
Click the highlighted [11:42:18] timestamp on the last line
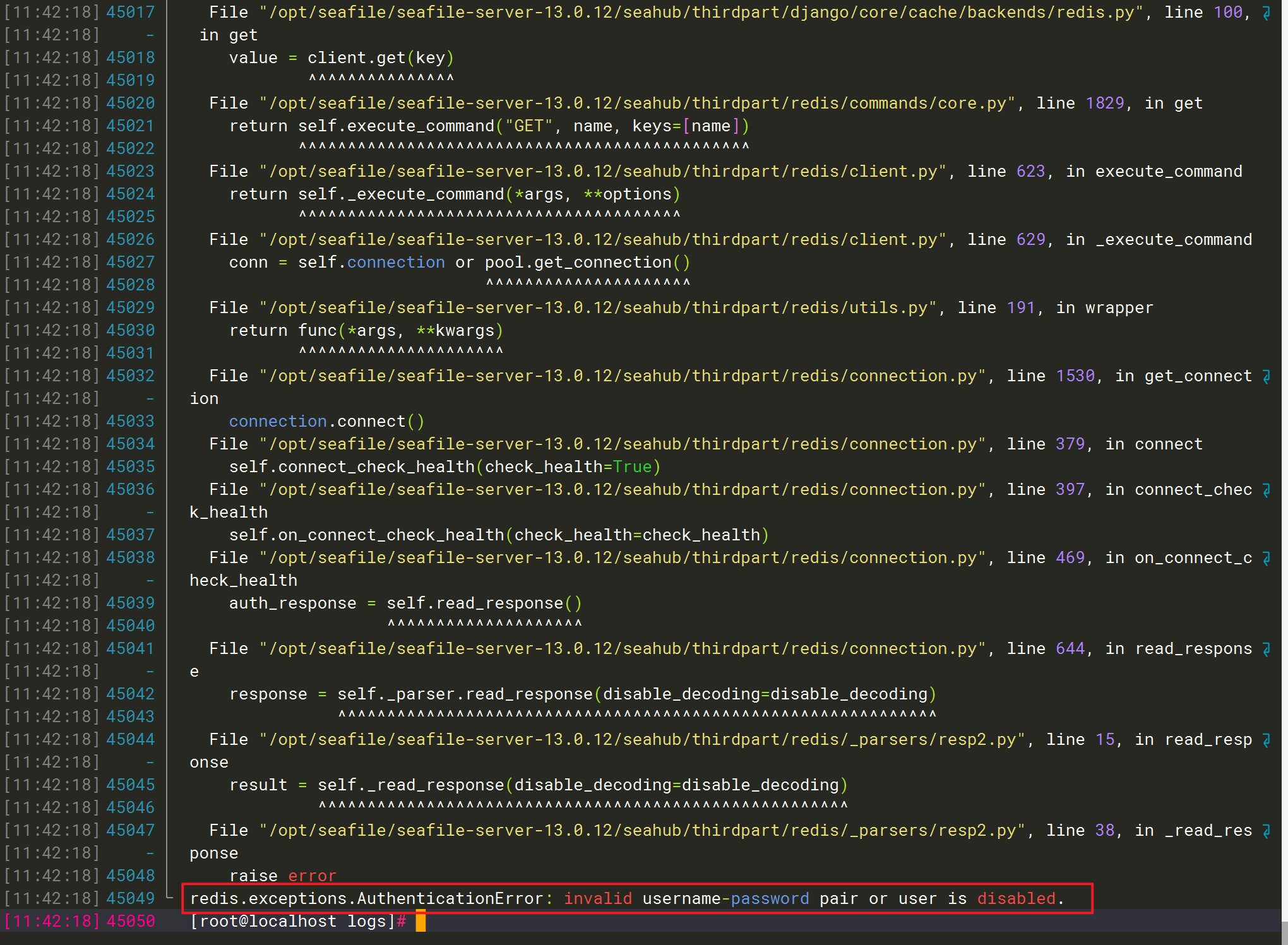click(52, 921)
